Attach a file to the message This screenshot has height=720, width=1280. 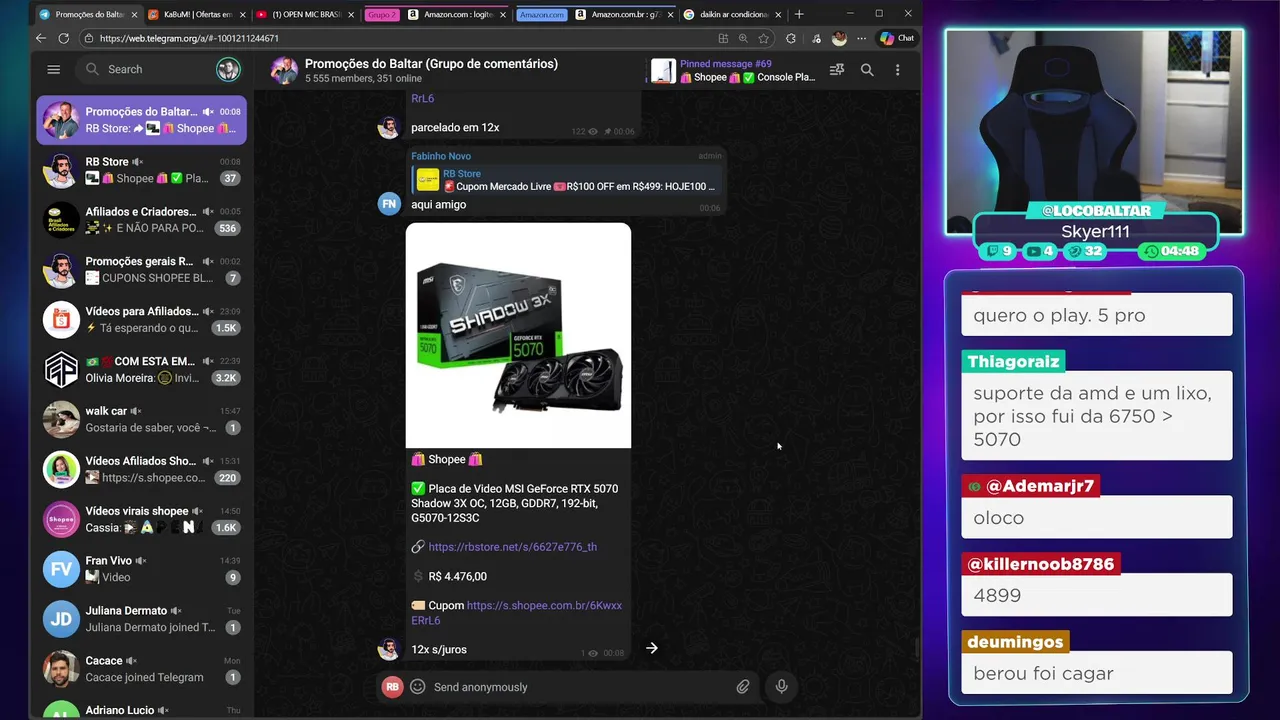743,687
